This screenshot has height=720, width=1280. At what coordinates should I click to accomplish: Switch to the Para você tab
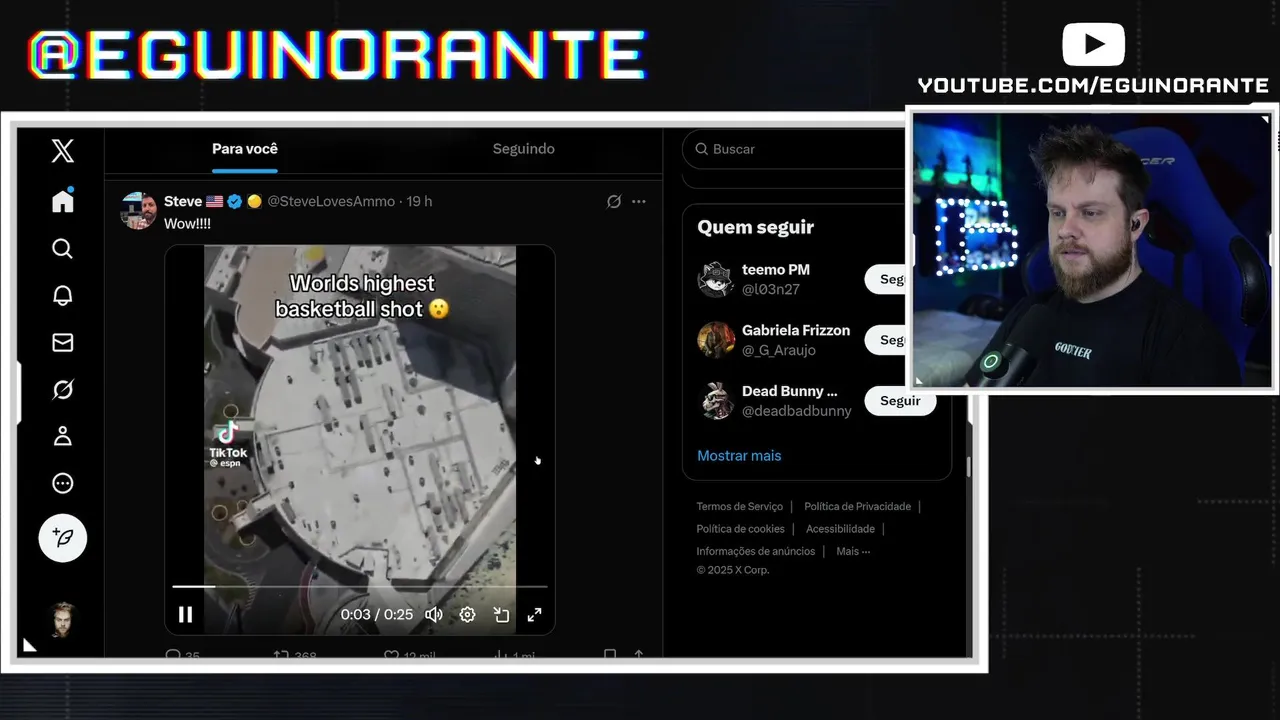coord(245,149)
